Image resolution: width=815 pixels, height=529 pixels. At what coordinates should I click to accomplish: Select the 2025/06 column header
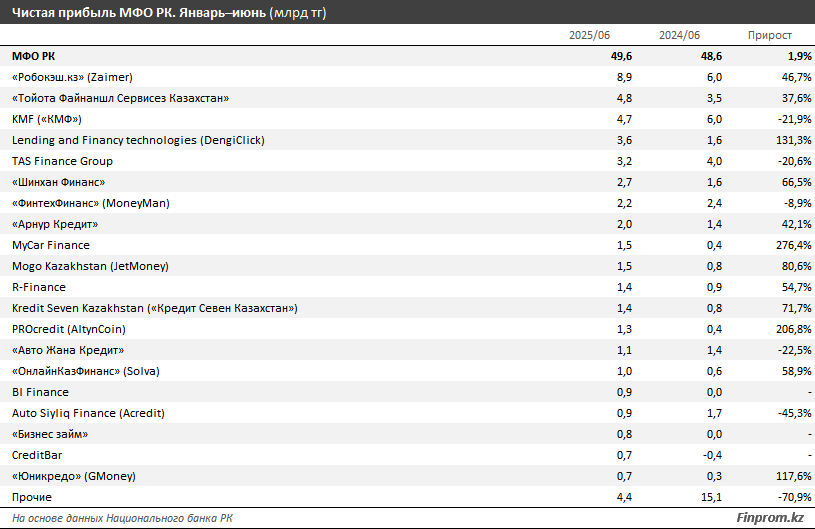[589, 35]
